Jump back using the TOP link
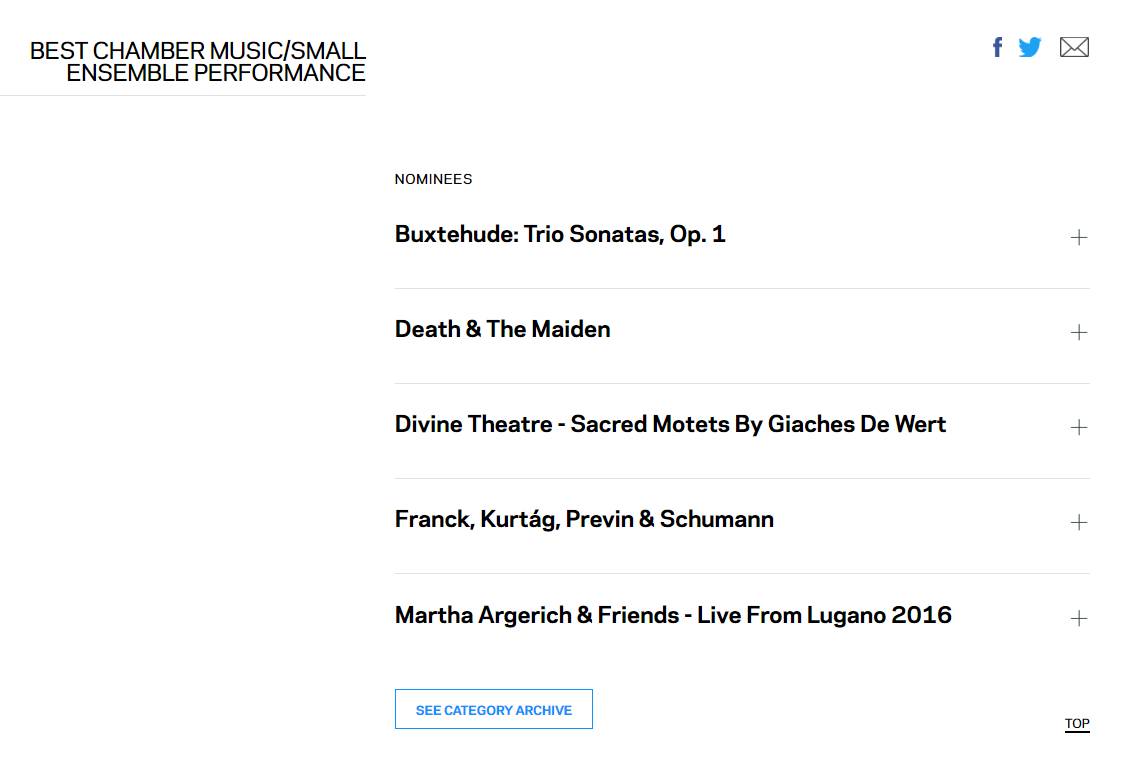Viewport: 1122px width, 778px height. [1077, 724]
